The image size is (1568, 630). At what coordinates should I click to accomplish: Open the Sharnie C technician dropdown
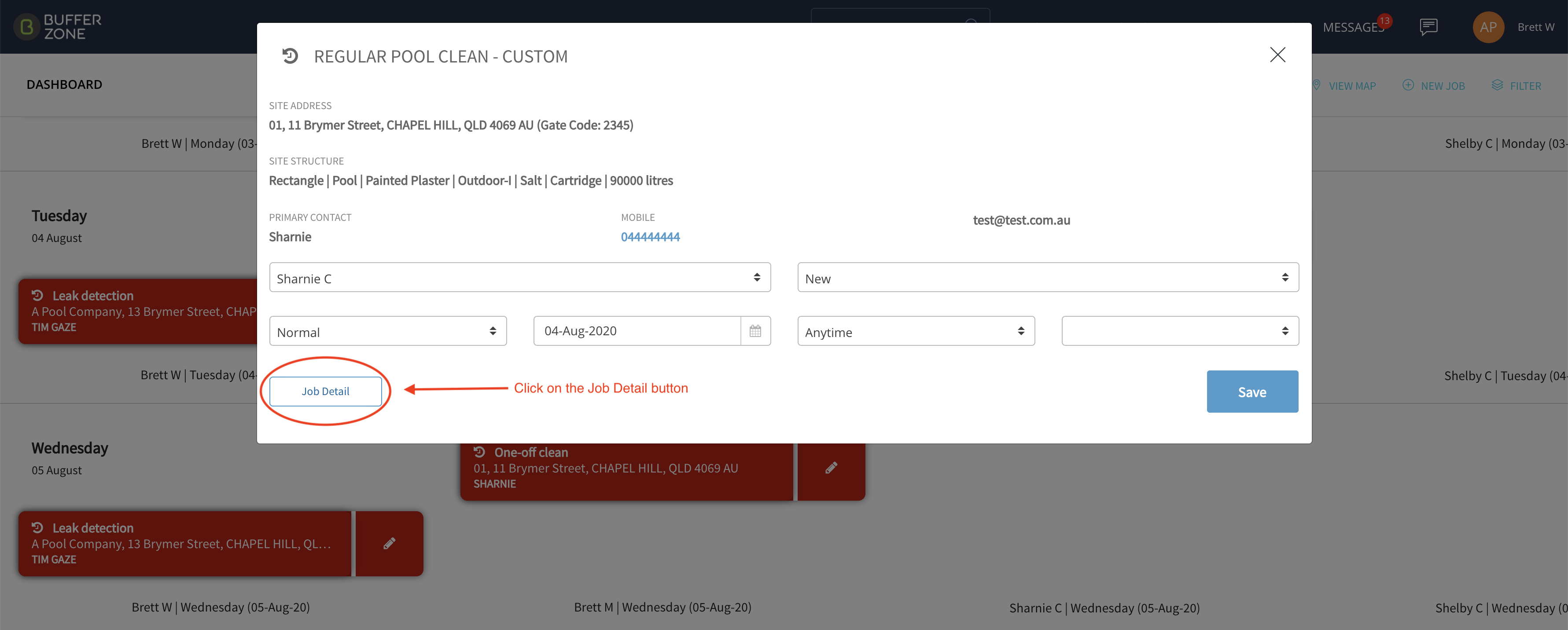520,277
